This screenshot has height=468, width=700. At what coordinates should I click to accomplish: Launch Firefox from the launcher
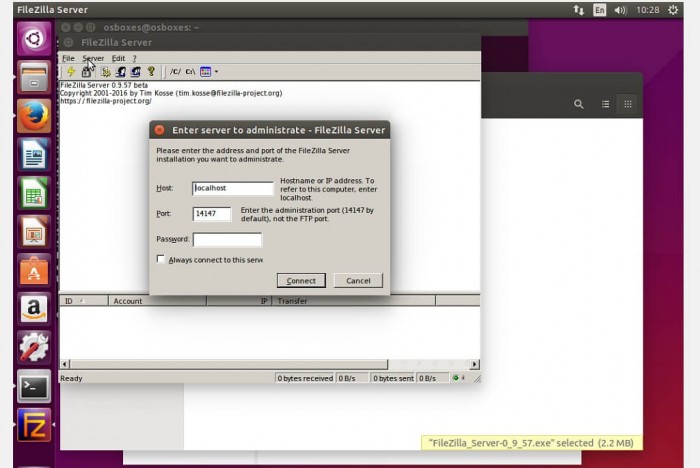34,116
